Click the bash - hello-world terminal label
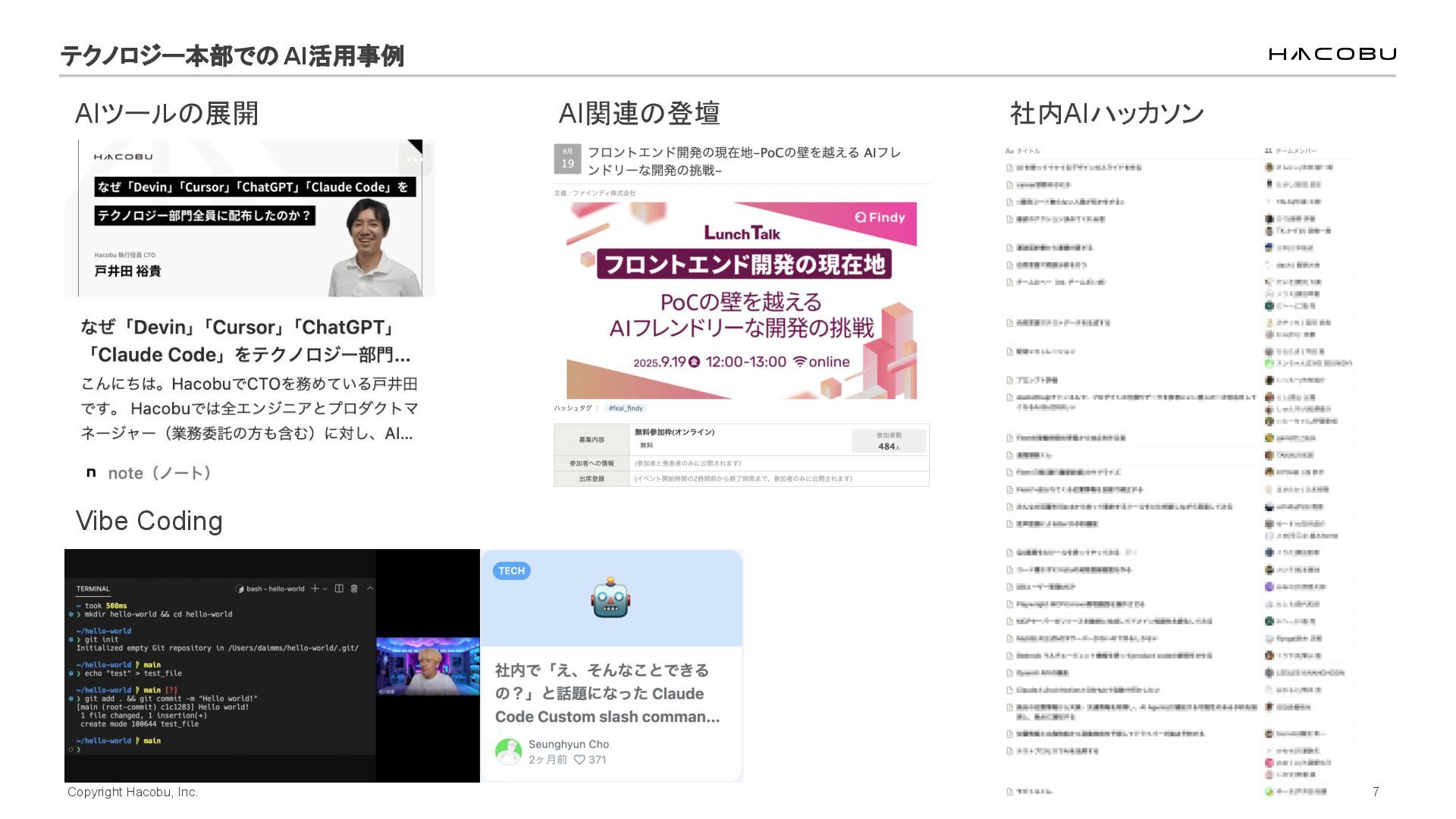 (x=275, y=589)
